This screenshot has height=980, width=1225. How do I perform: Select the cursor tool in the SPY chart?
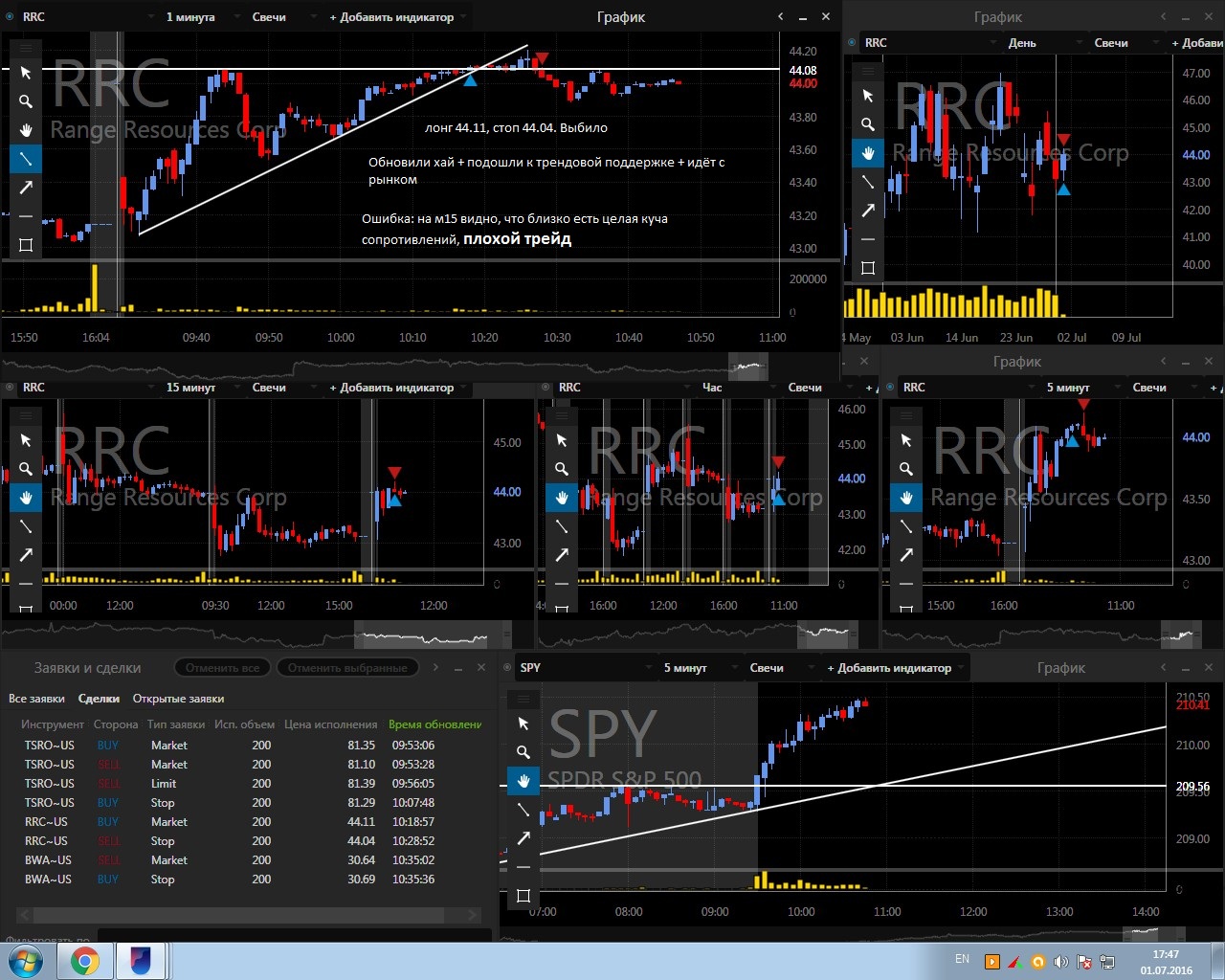tap(523, 724)
